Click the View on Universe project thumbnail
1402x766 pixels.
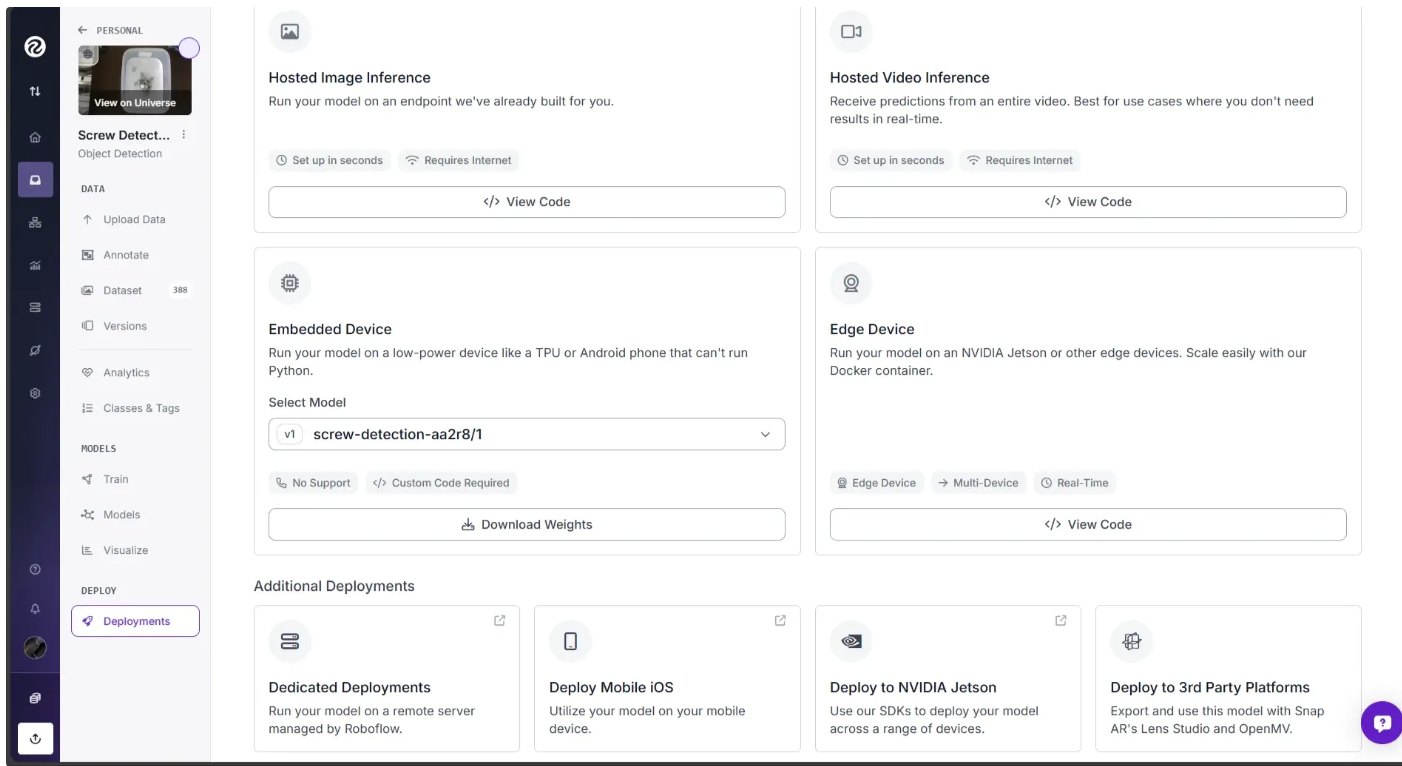pyautogui.click(x=134, y=80)
